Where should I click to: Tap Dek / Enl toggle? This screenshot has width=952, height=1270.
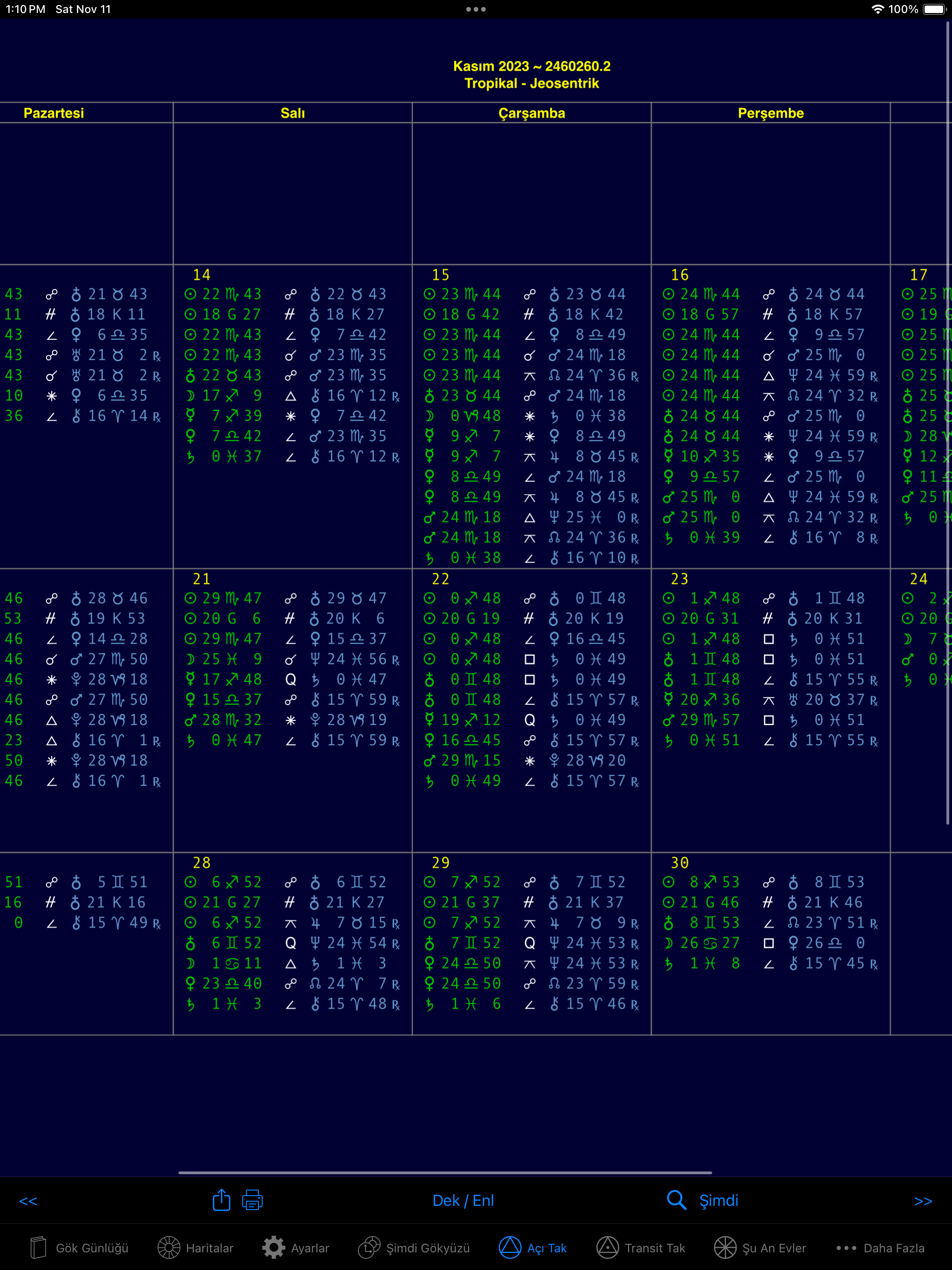pyautogui.click(x=463, y=1201)
